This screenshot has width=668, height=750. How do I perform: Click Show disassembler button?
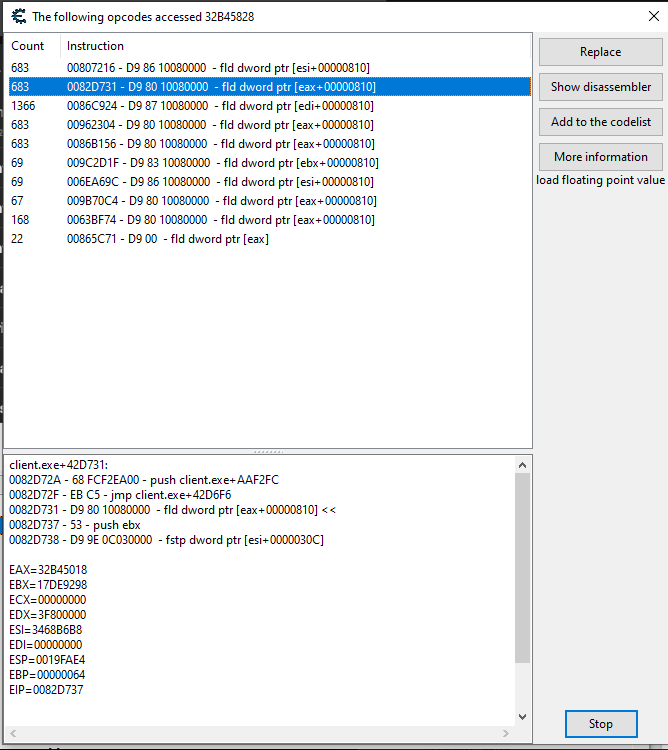tap(601, 87)
